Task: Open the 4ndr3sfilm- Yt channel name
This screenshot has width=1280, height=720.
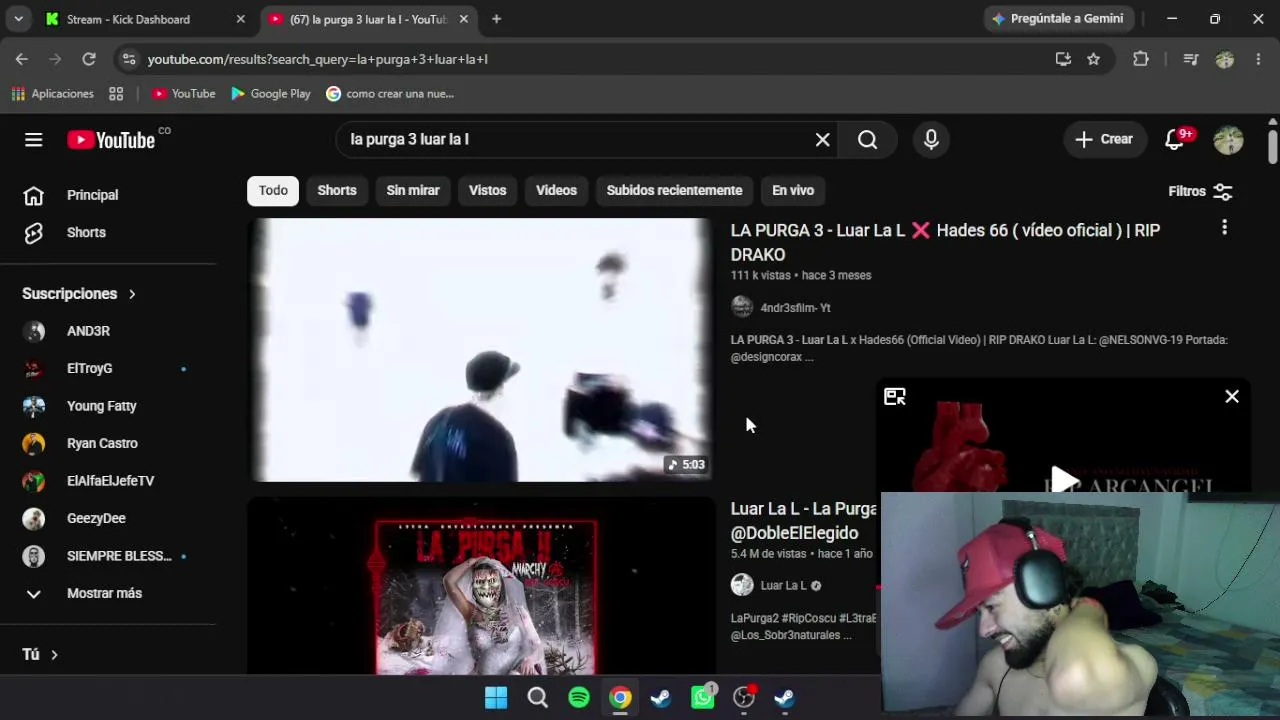Action: tap(795, 308)
